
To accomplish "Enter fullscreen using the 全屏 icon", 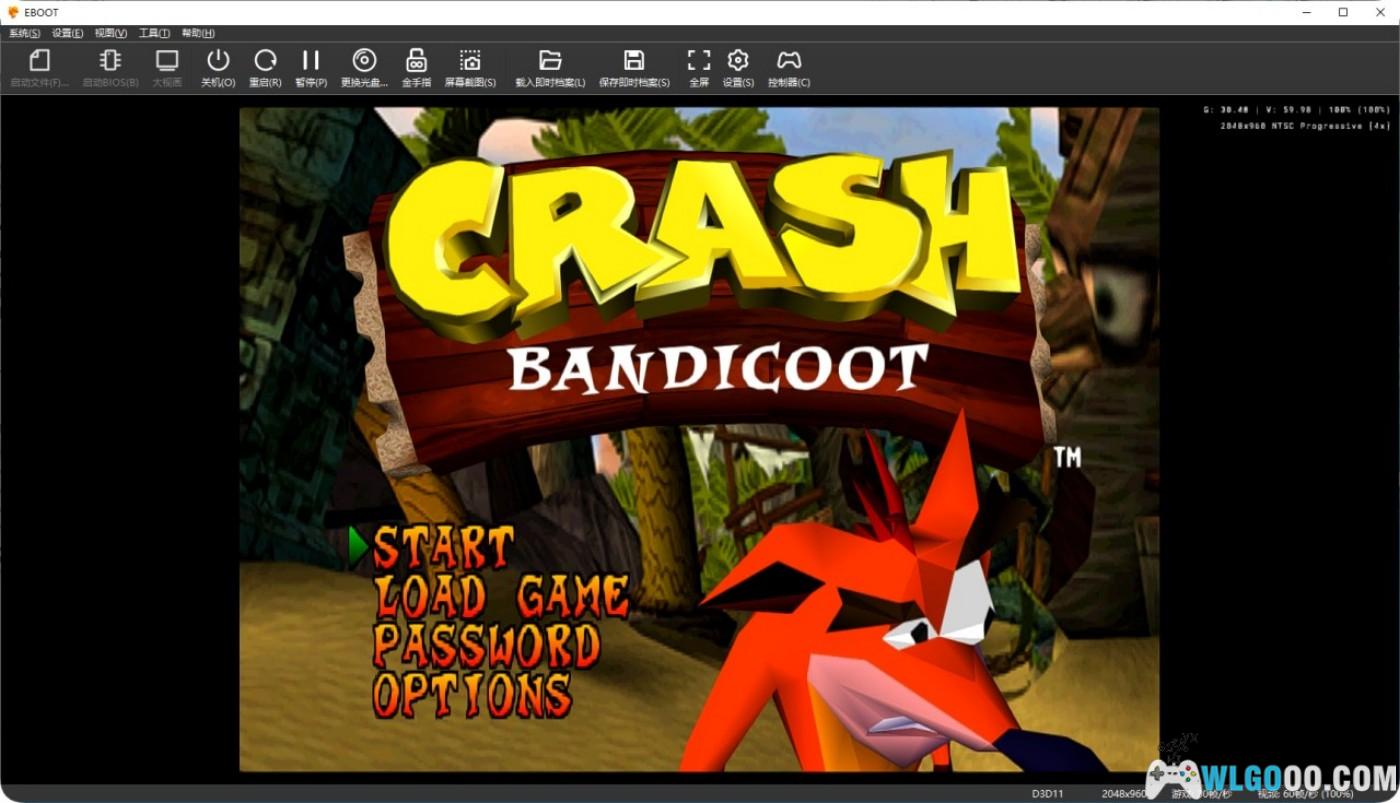I will (699, 62).
